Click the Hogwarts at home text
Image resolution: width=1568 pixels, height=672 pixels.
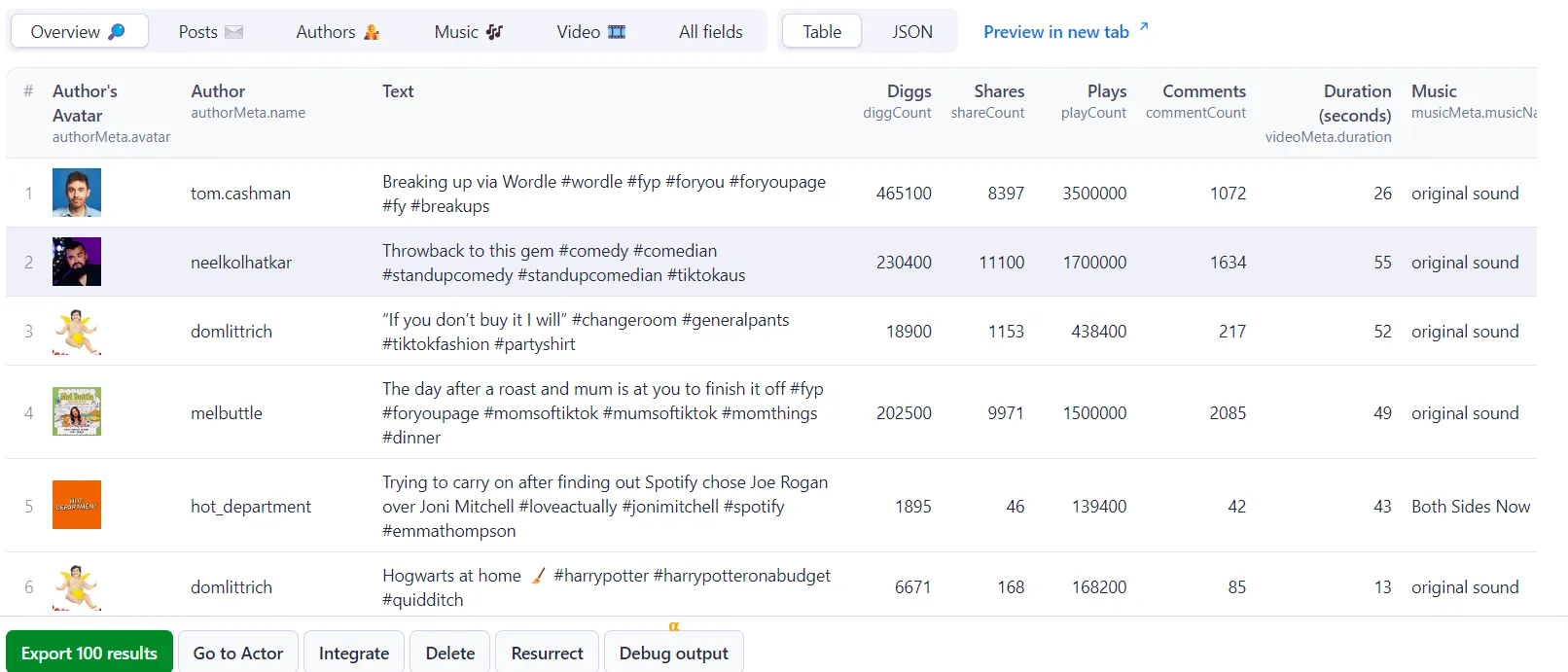606,586
